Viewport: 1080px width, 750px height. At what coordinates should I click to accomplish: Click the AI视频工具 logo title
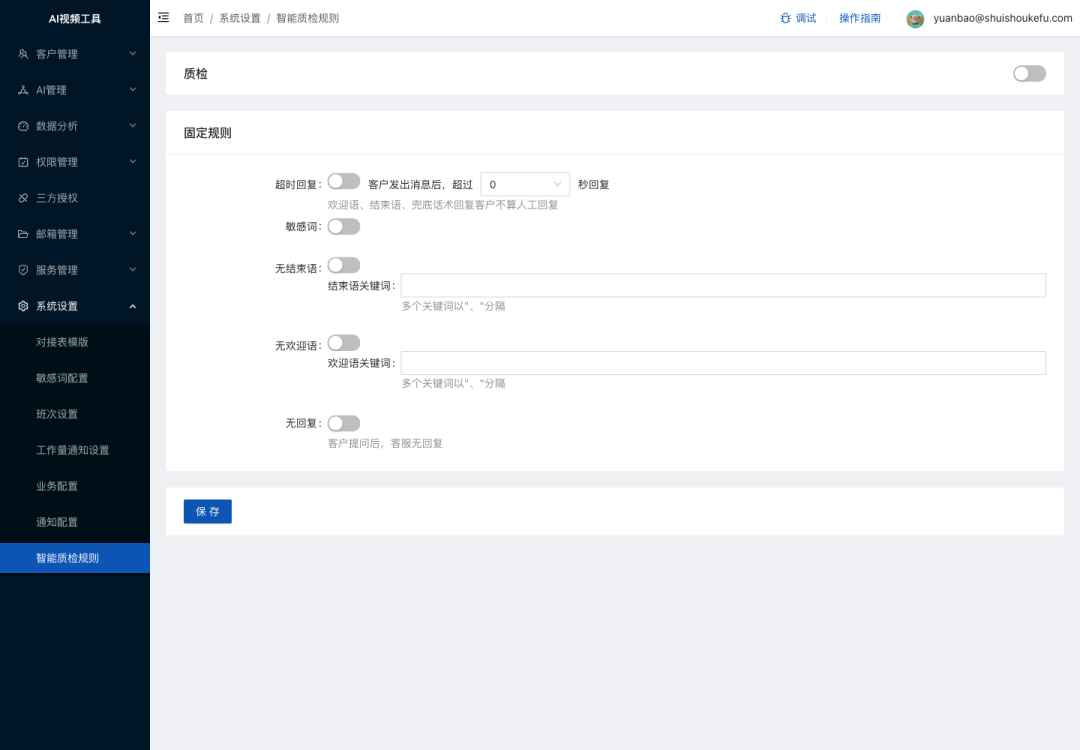coord(74,19)
